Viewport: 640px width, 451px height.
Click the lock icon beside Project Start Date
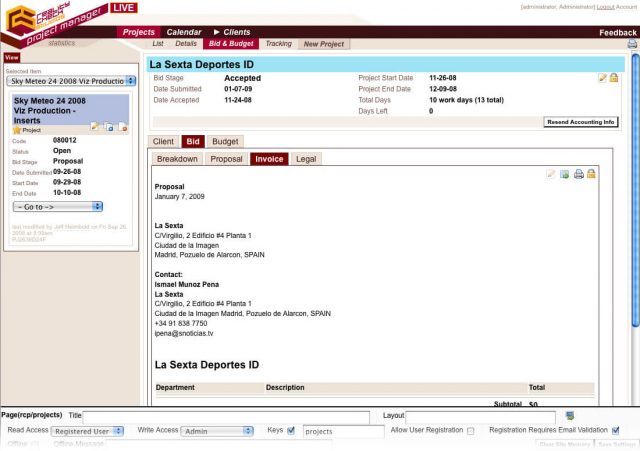point(613,78)
